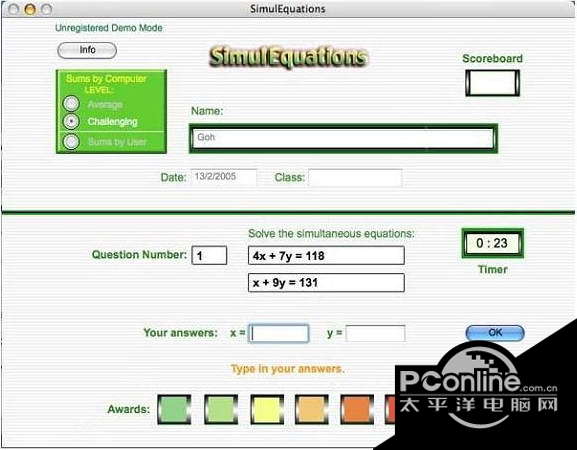The width and height of the screenshot is (577, 450).
Task: Click the tan orange award square
Action: pyautogui.click(x=312, y=409)
